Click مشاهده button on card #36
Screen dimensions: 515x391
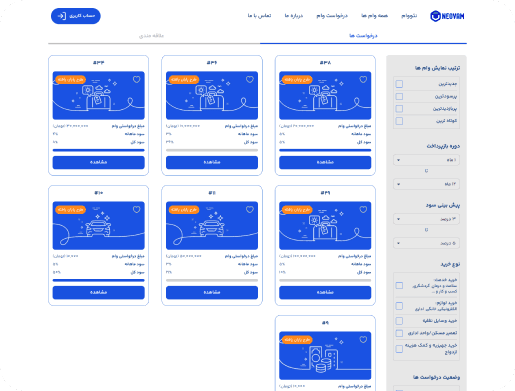[x=212, y=162]
